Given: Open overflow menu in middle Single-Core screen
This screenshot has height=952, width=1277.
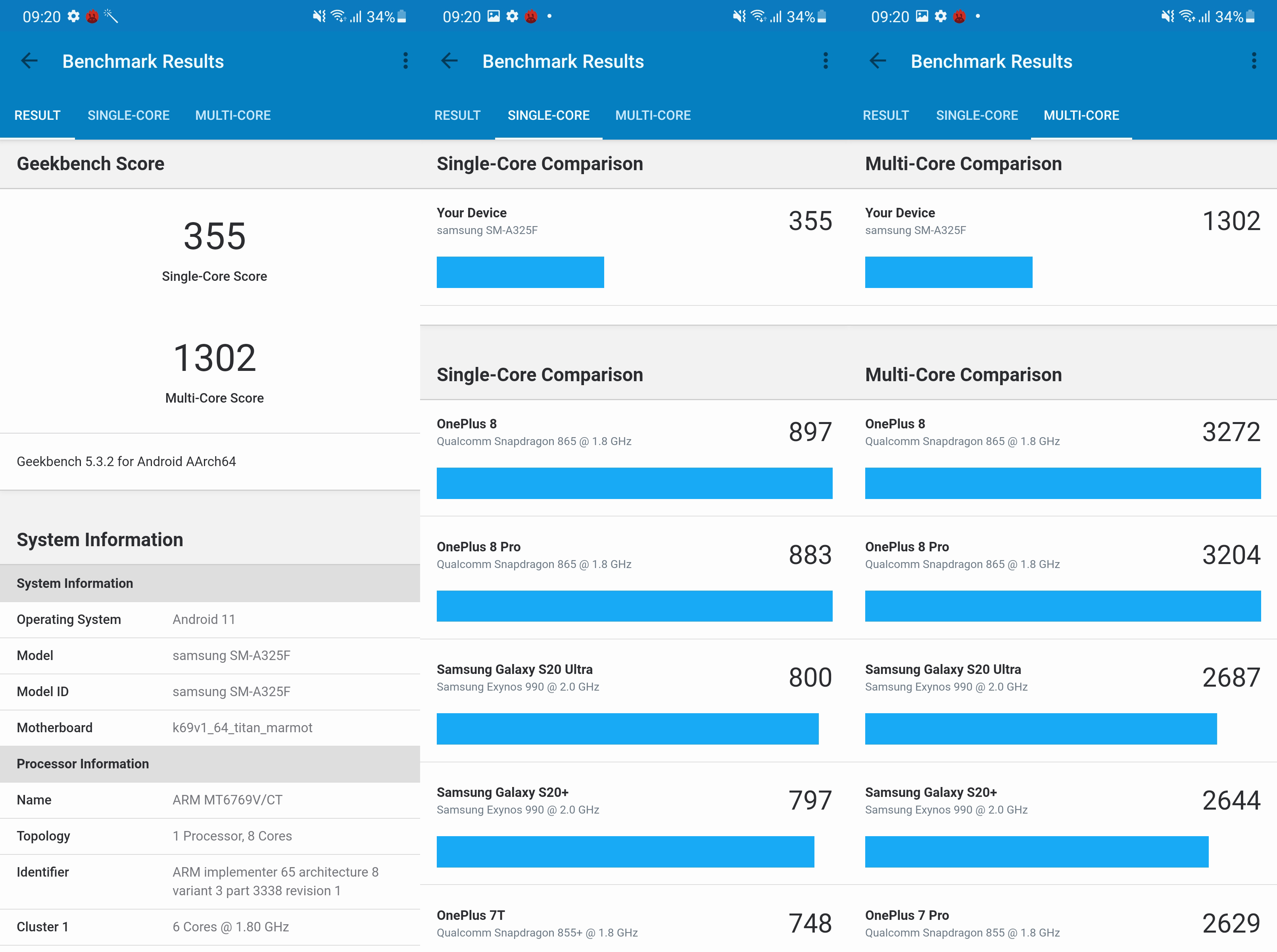Looking at the screenshot, I should point(826,61).
